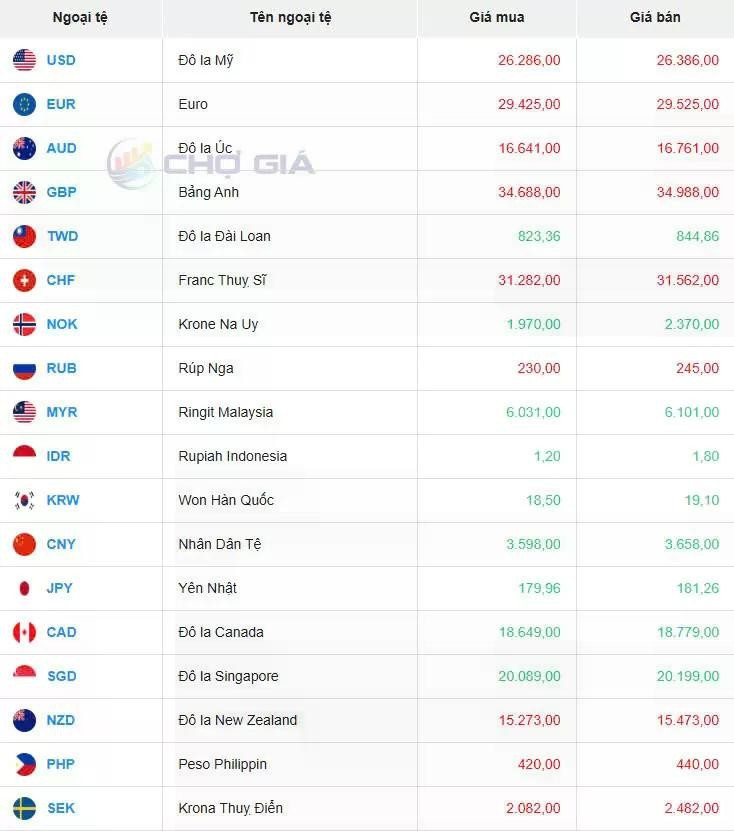Viewport: 734px width, 831px height.
Task: Select the GBP United Kingdom flag icon
Action: click(24, 192)
